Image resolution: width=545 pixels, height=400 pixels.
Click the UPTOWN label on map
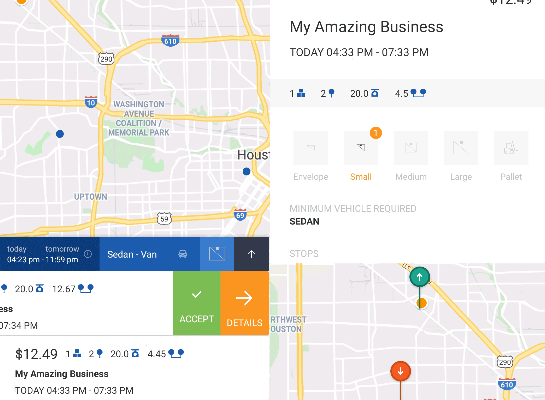(91, 197)
